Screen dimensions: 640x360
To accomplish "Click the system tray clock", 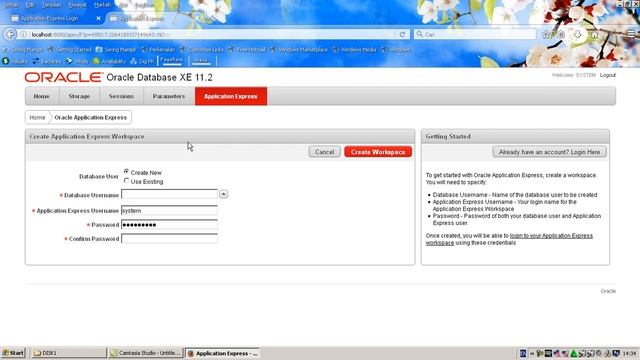I will pos(630,353).
